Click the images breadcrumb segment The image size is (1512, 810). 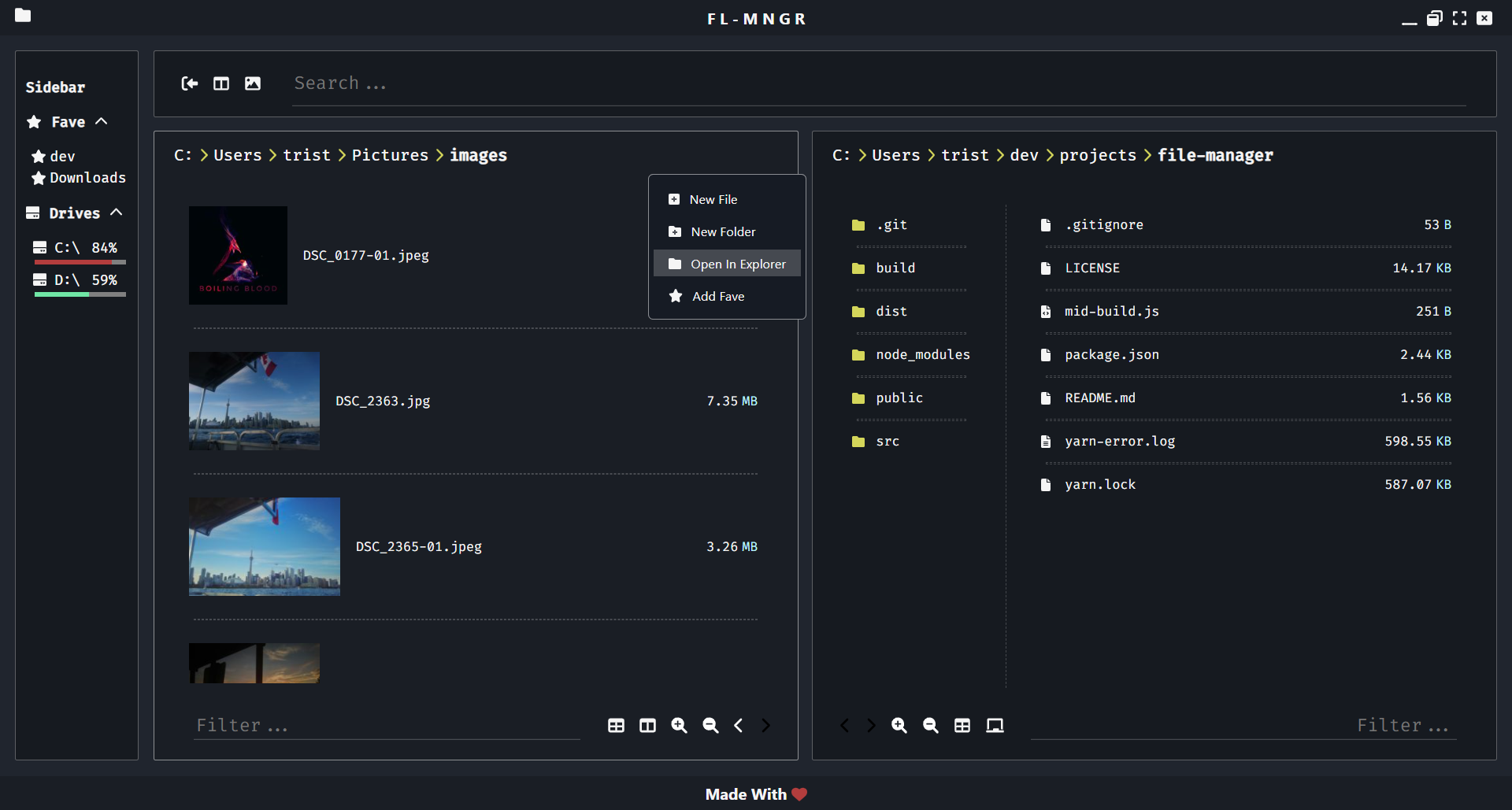[478, 155]
